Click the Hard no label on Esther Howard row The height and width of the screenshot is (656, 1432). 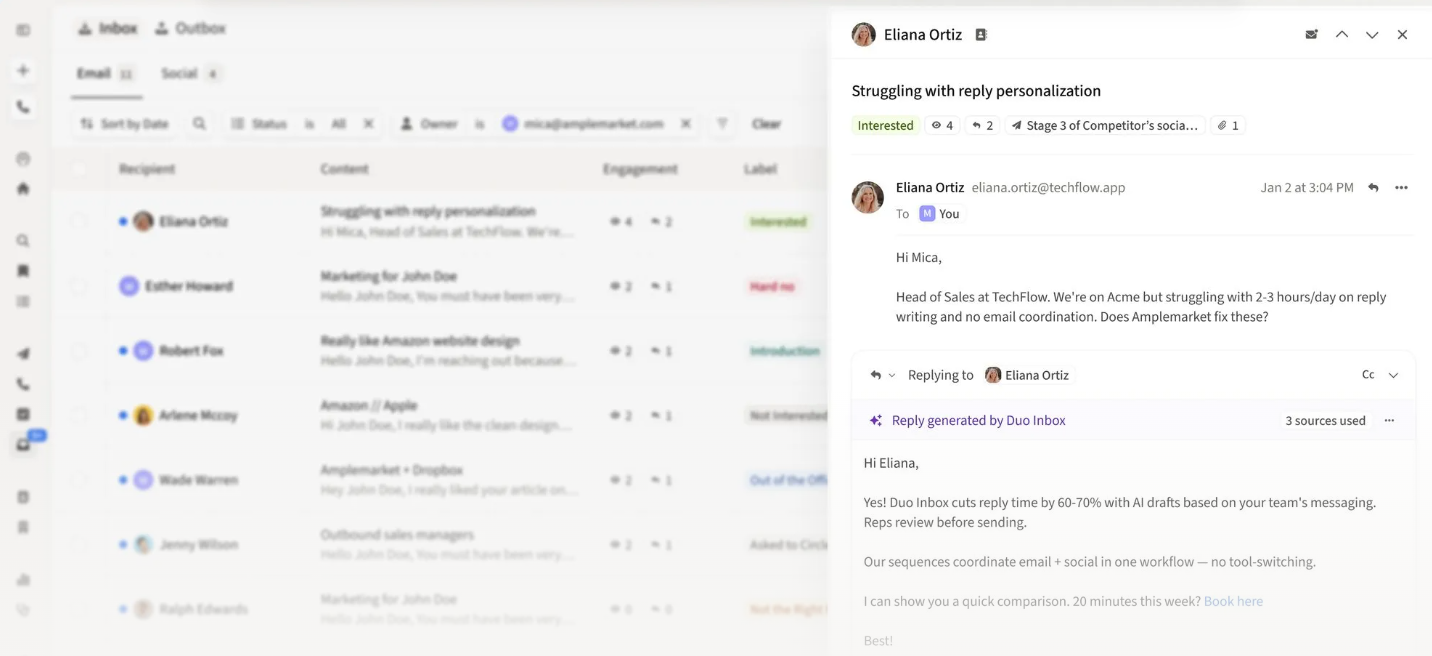pos(772,286)
